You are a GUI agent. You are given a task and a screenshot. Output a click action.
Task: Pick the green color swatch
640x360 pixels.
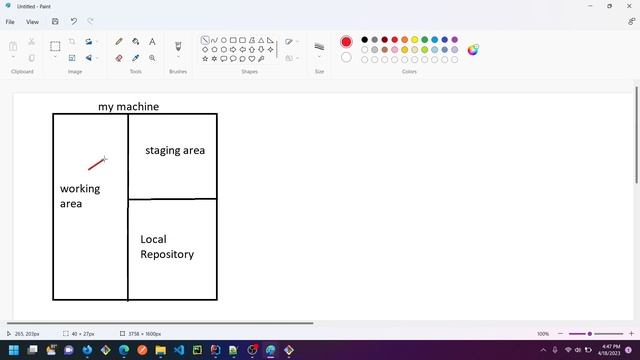(424, 40)
